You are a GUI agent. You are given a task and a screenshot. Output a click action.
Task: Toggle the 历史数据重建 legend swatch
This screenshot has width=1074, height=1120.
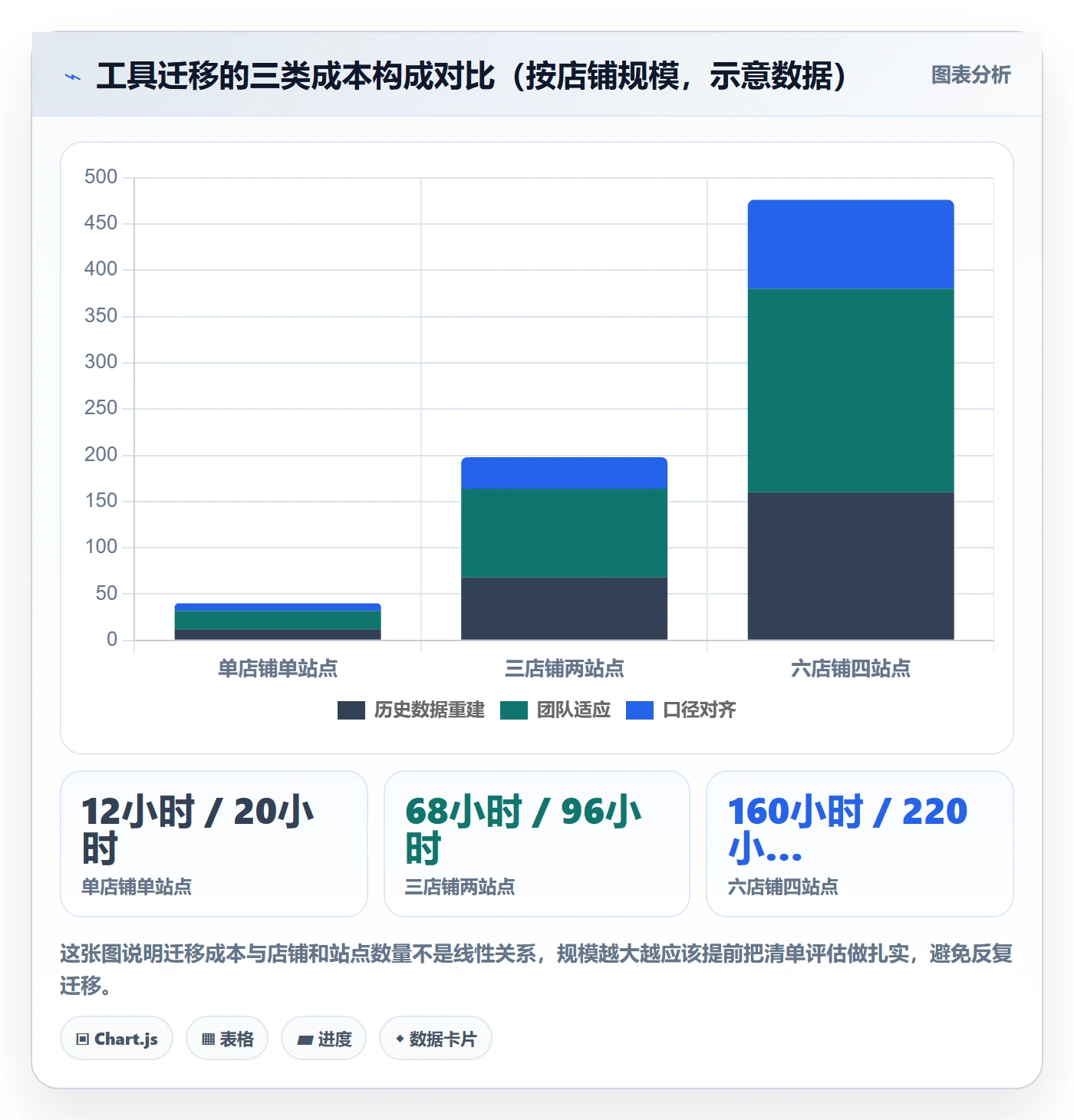[351, 710]
